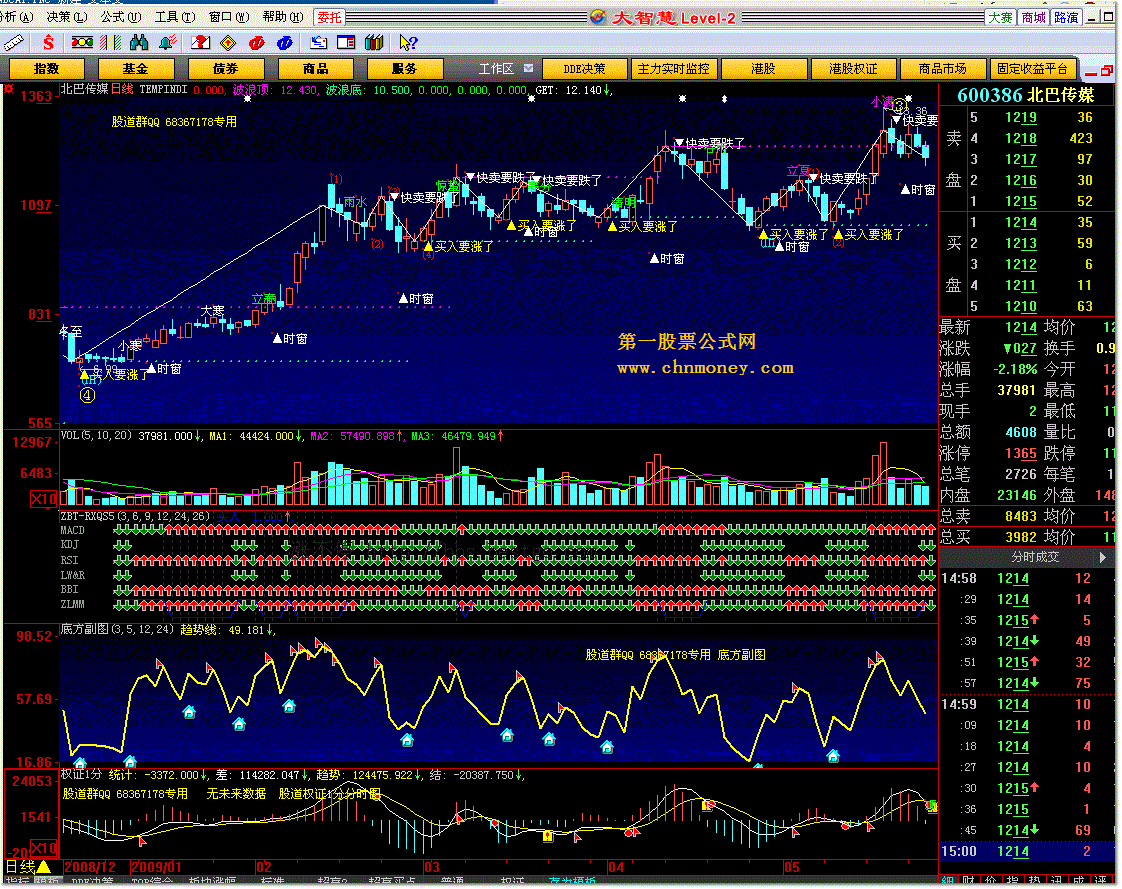Click the chart with question mark icon

point(200,43)
